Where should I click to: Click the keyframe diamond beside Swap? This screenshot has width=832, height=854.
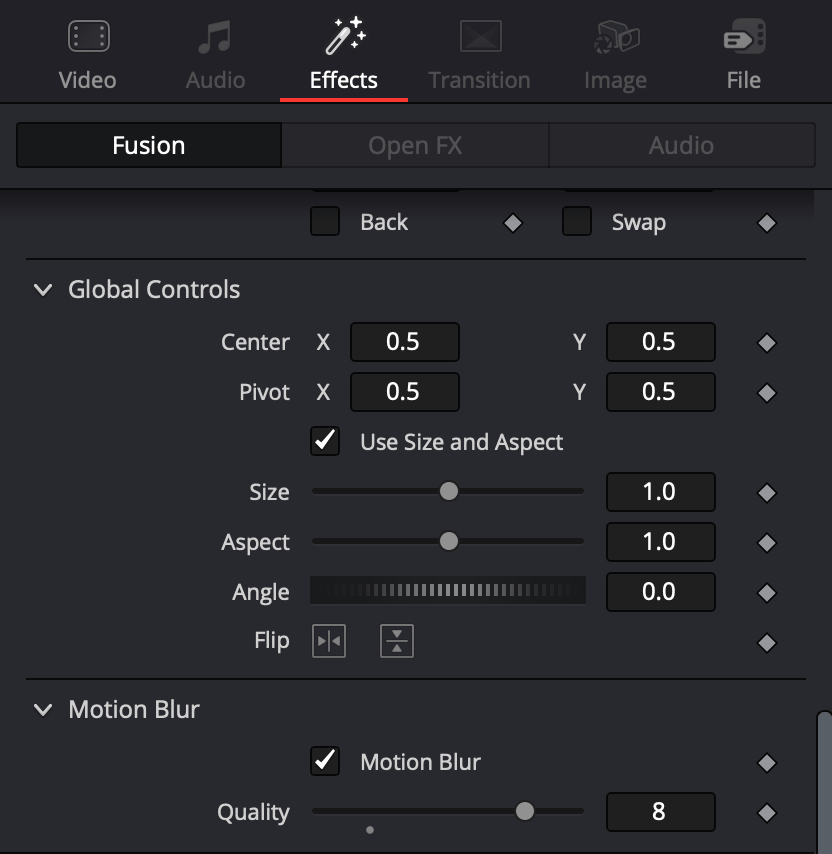click(767, 223)
